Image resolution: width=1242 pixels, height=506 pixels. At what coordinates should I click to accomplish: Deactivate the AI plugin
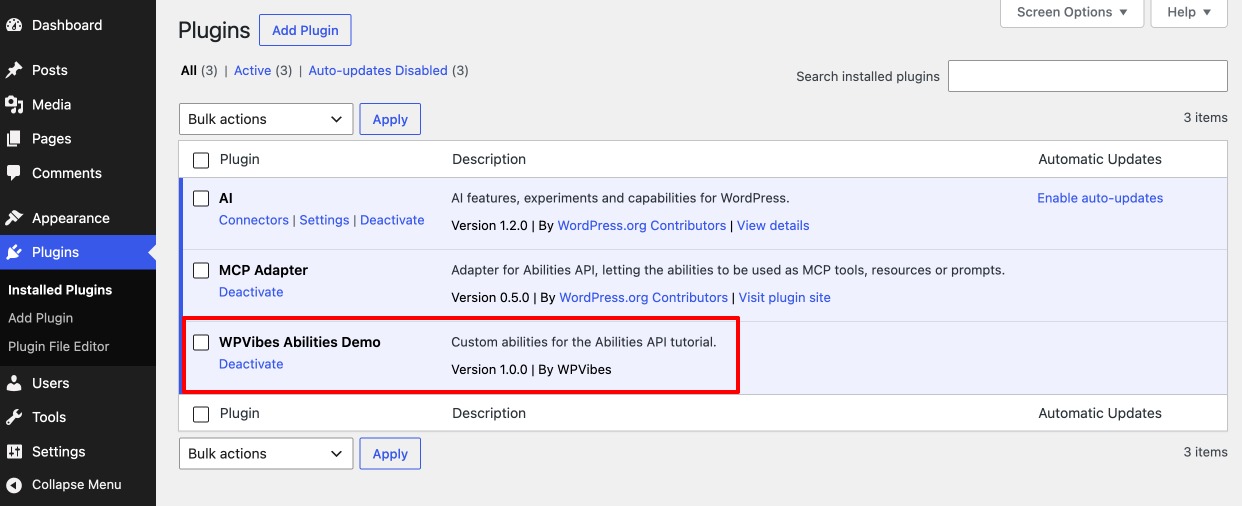392,220
